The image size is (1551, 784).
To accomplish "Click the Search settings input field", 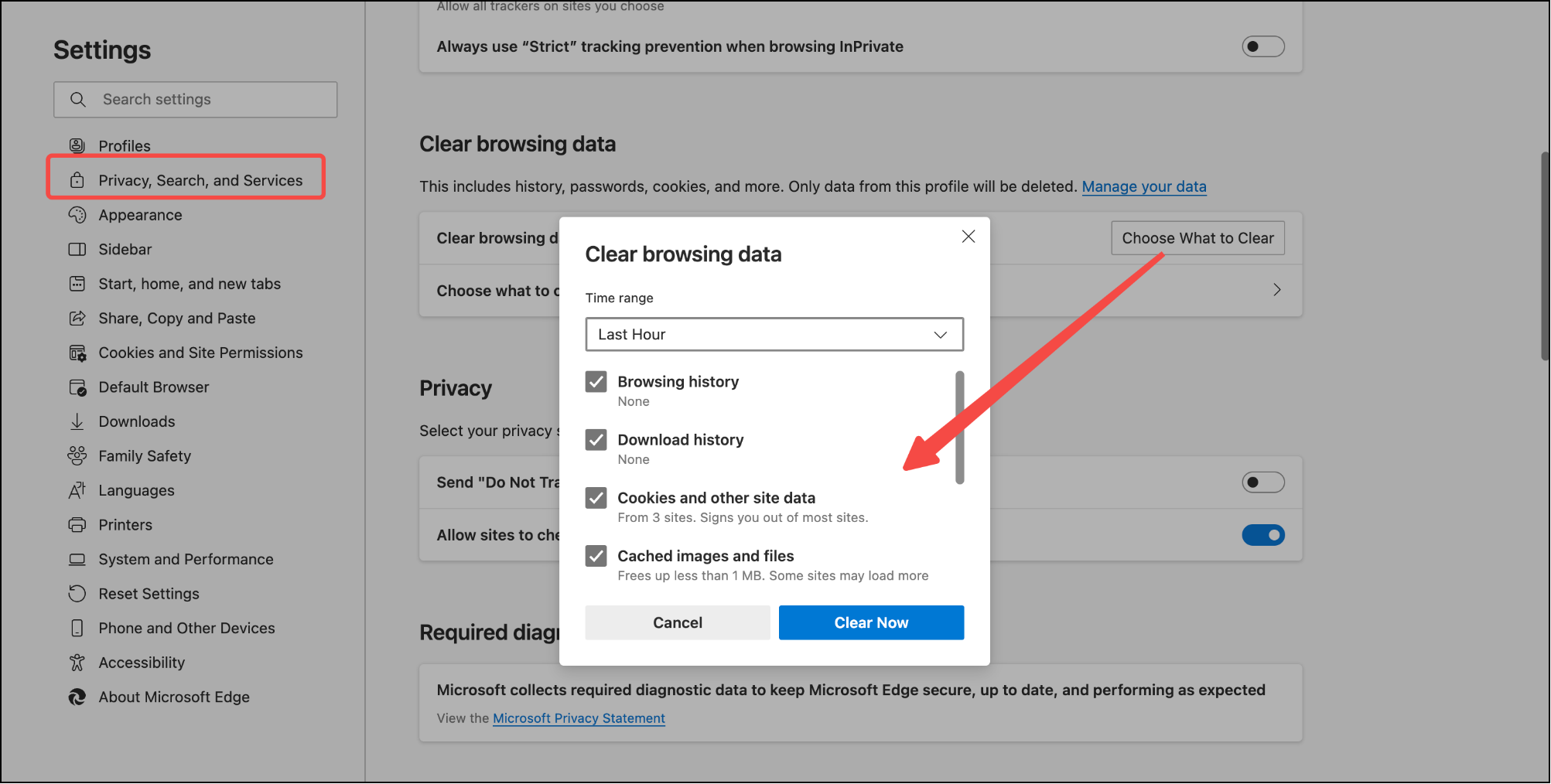I will pyautogui.click(x=209, y=100).
